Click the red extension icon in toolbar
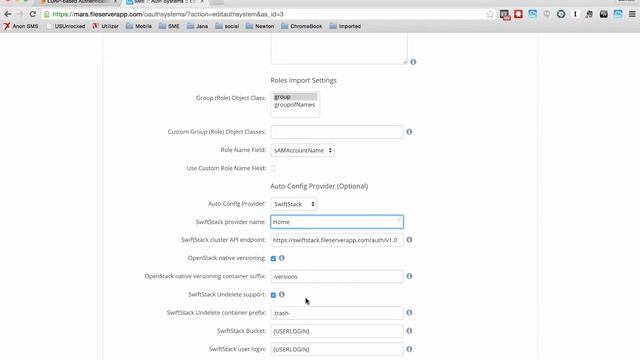The height and width of the screenshot is (360, 640). click(518, 14)
